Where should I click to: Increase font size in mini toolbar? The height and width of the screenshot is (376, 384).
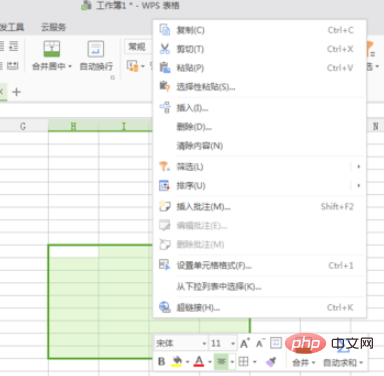(x=245, y=343)
